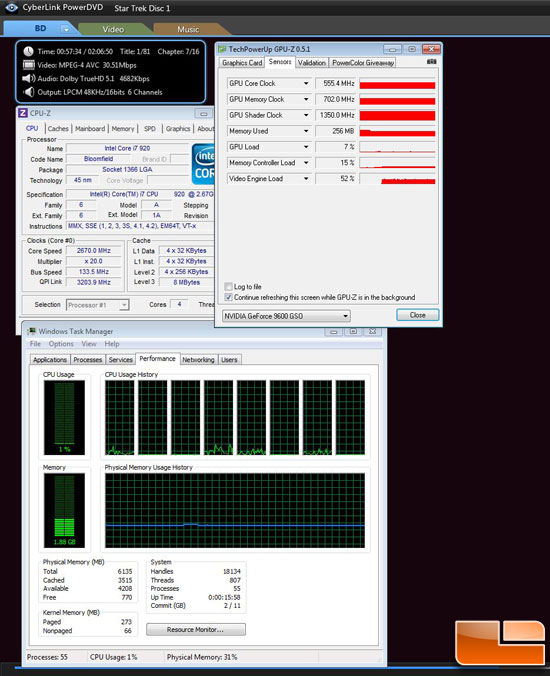Switch to Task Manager Services tab
The width and height of the screenshot is (550, 676).
coord(120,360)
